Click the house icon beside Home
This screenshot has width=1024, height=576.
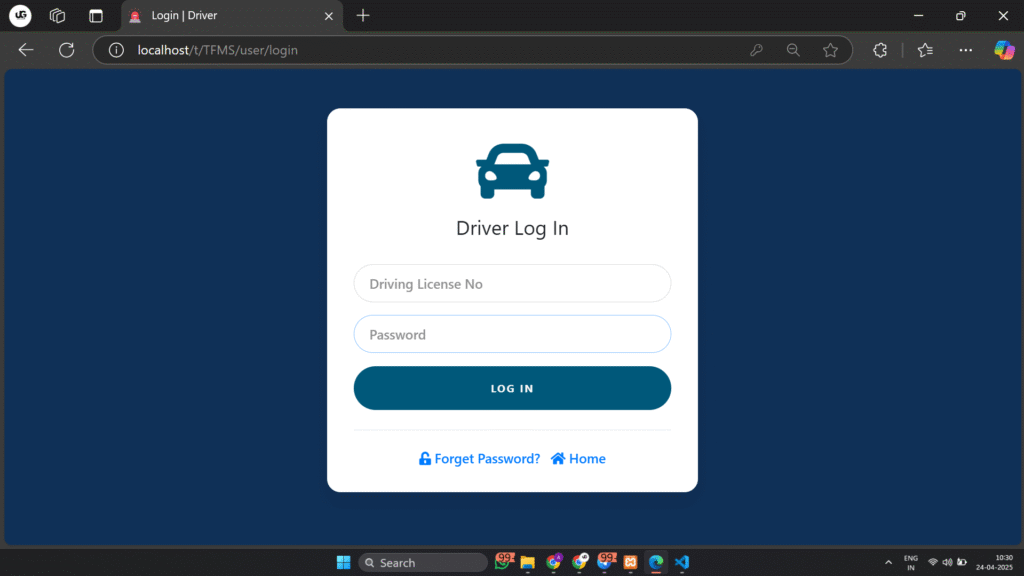point(558,458)
